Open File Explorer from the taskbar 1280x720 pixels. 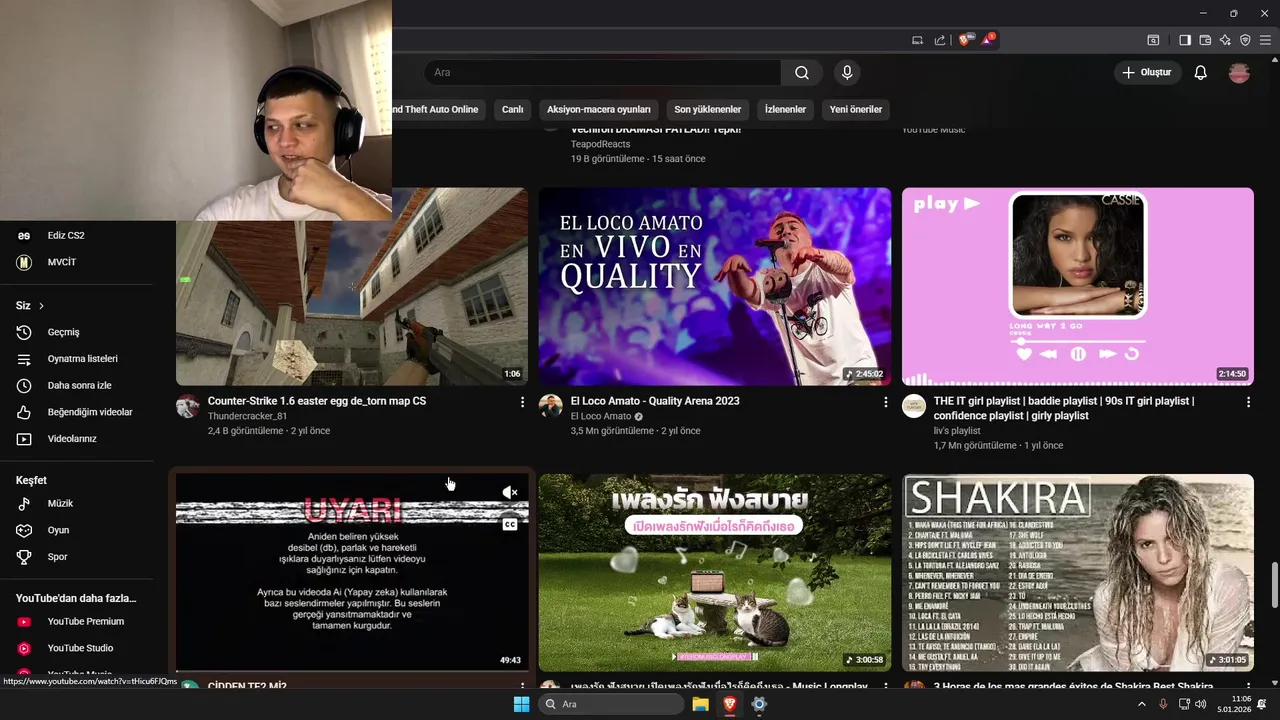coord(701,704)
